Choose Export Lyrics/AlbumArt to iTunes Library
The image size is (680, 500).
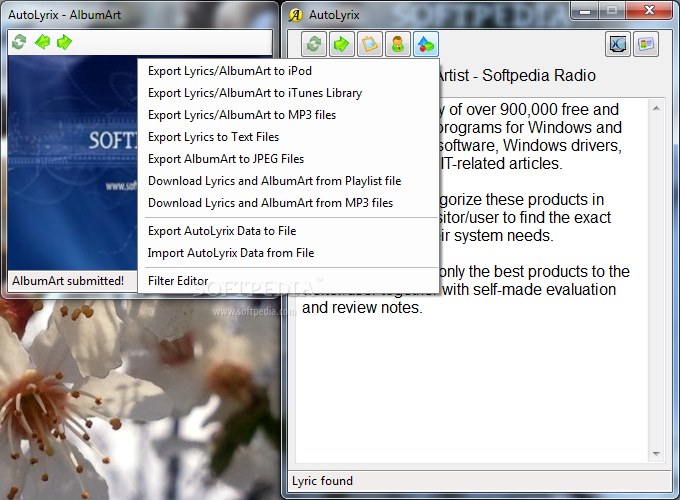pyautogui.click(x=288, y=93)
